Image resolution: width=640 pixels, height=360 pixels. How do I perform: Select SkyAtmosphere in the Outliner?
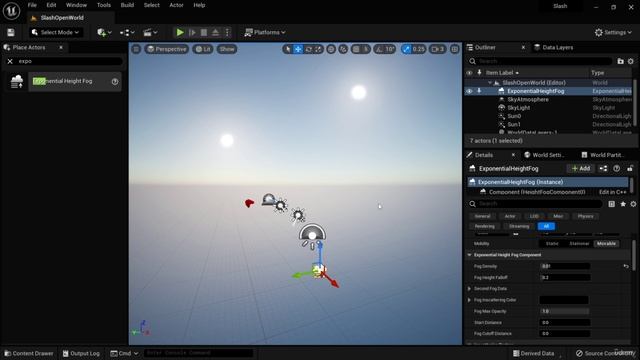[x=528, y=100]
